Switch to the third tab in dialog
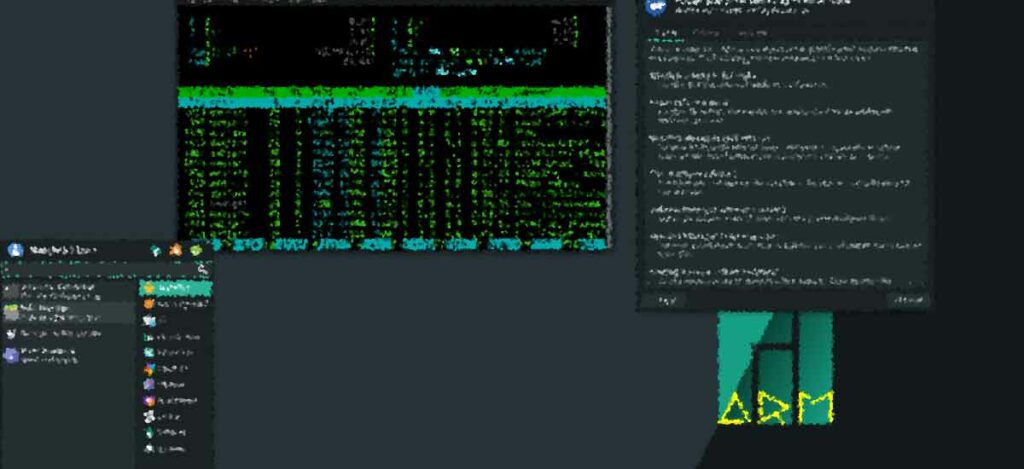 tap(752, 33)
